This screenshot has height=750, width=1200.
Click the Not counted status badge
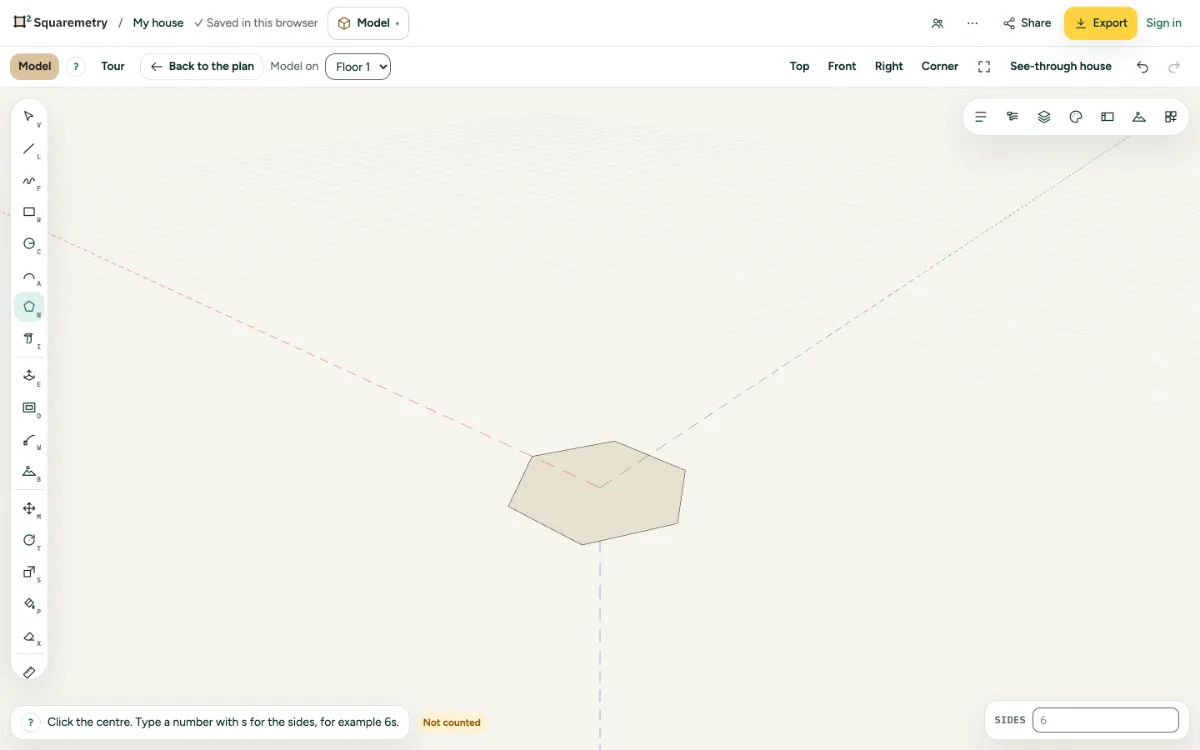point(452,722)
